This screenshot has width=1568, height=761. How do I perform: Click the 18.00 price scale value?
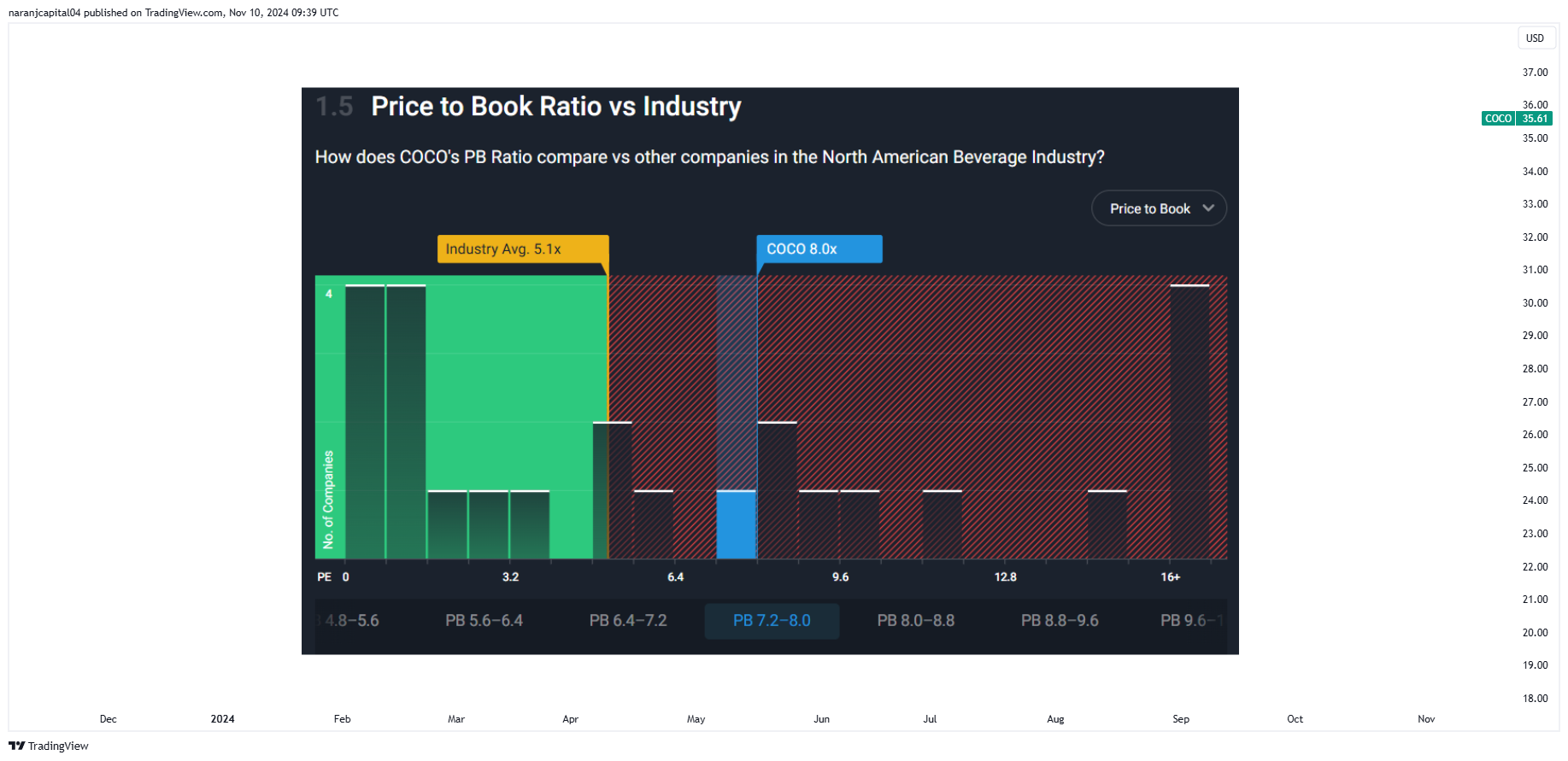pos(1535,699)
